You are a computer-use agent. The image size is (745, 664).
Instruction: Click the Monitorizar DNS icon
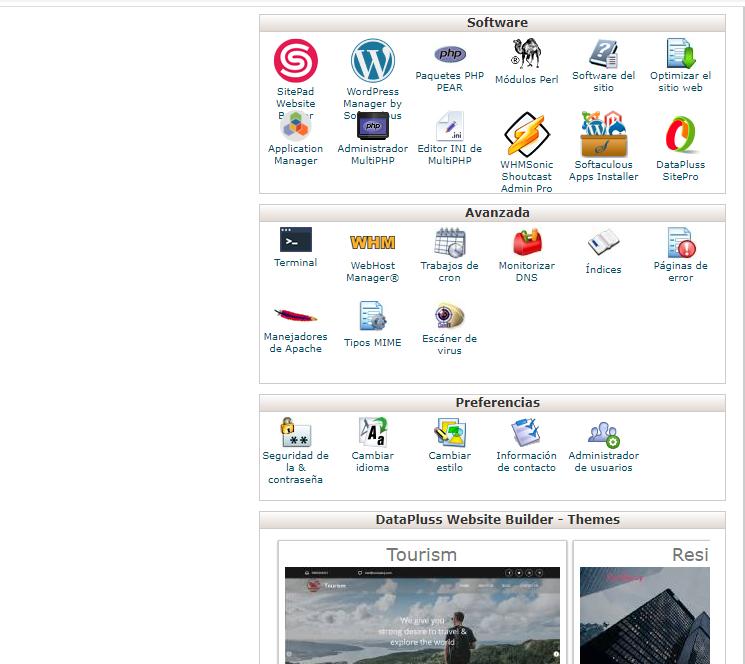[x=526, y=242]
